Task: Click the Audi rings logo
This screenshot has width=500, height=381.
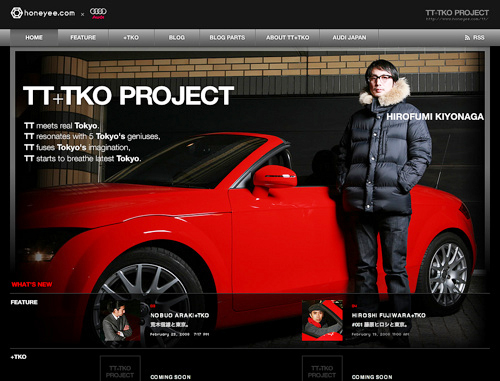Action: click(98, 11)
